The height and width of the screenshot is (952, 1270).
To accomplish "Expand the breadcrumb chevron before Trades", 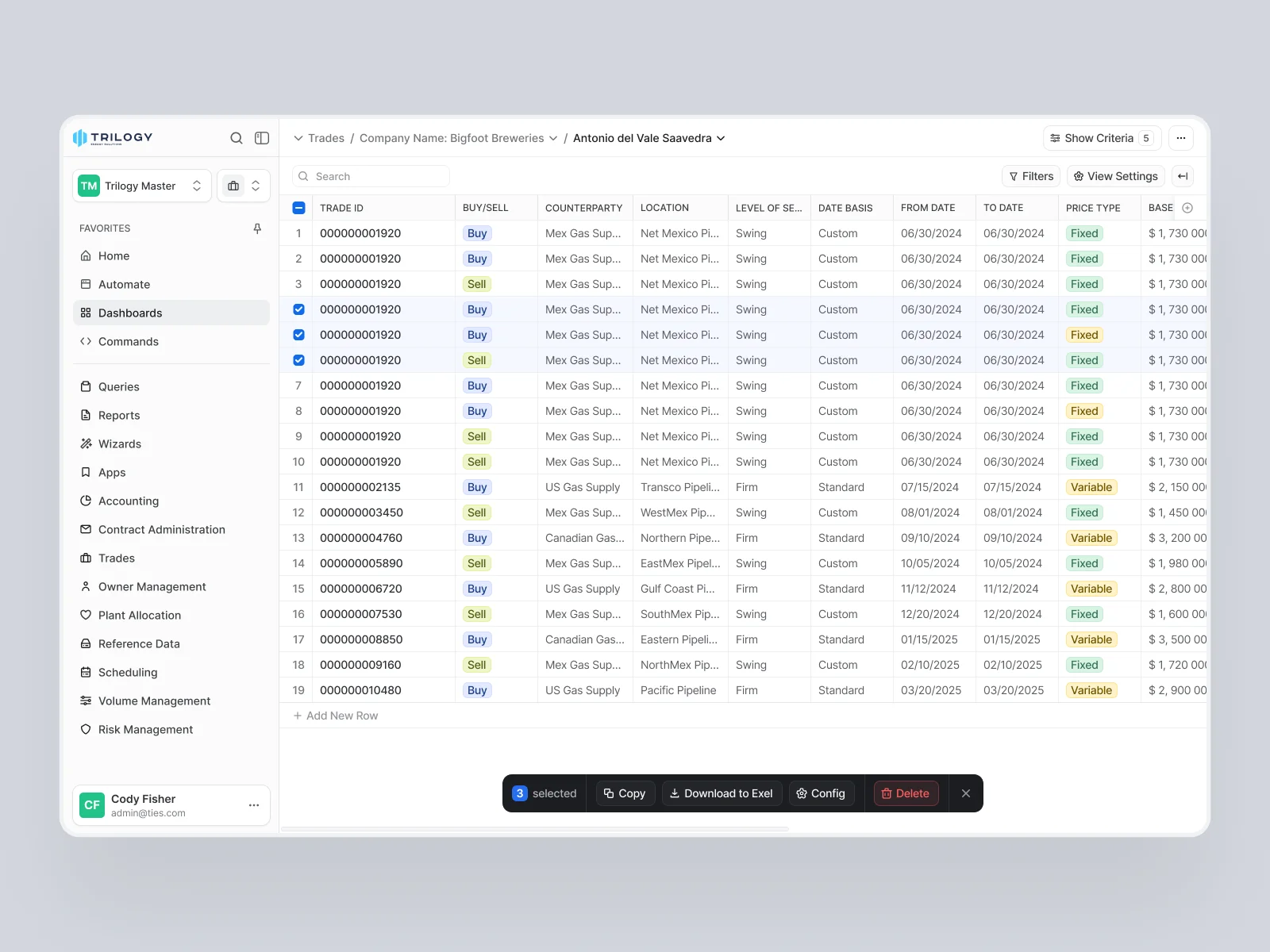I will (x=298, y=138).
